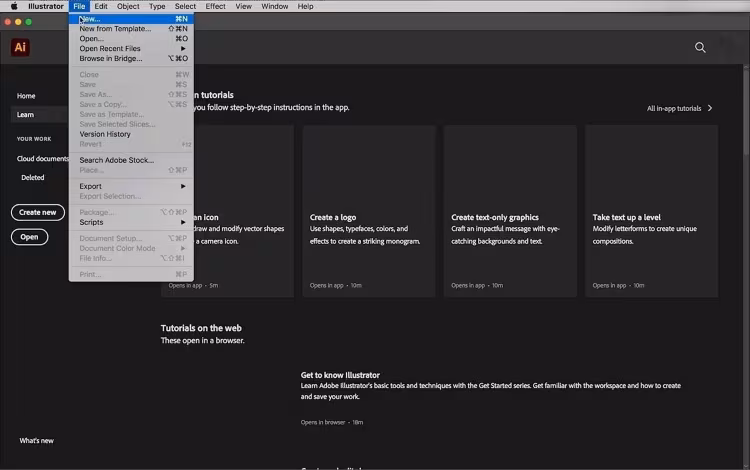This screenshot has height=470, width=750.
Task: Open the Deleted section
Action: coord(33,177)
